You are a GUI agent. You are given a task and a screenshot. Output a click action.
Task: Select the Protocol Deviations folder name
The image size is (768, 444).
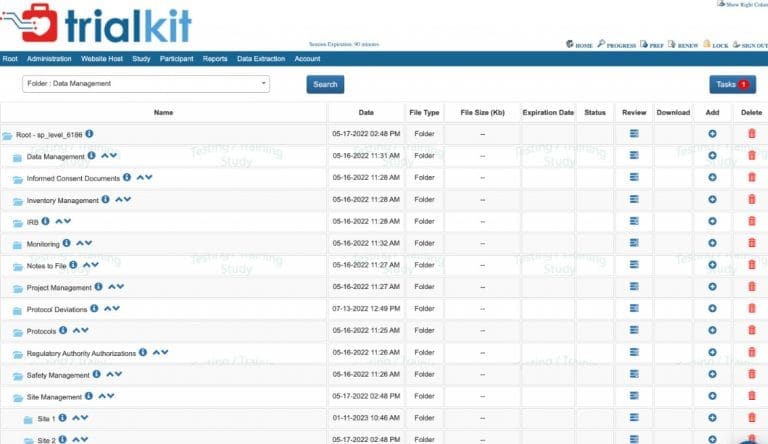point(57,310)
